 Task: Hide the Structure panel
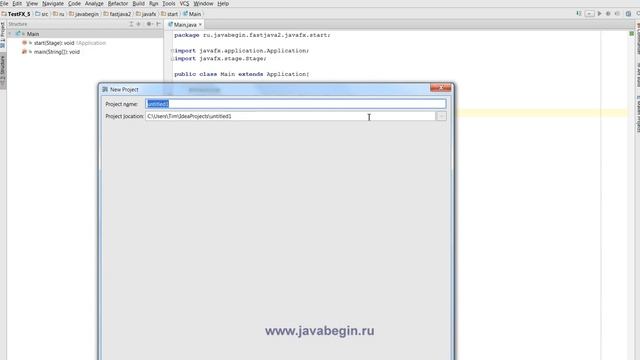(x=158, y=24)
